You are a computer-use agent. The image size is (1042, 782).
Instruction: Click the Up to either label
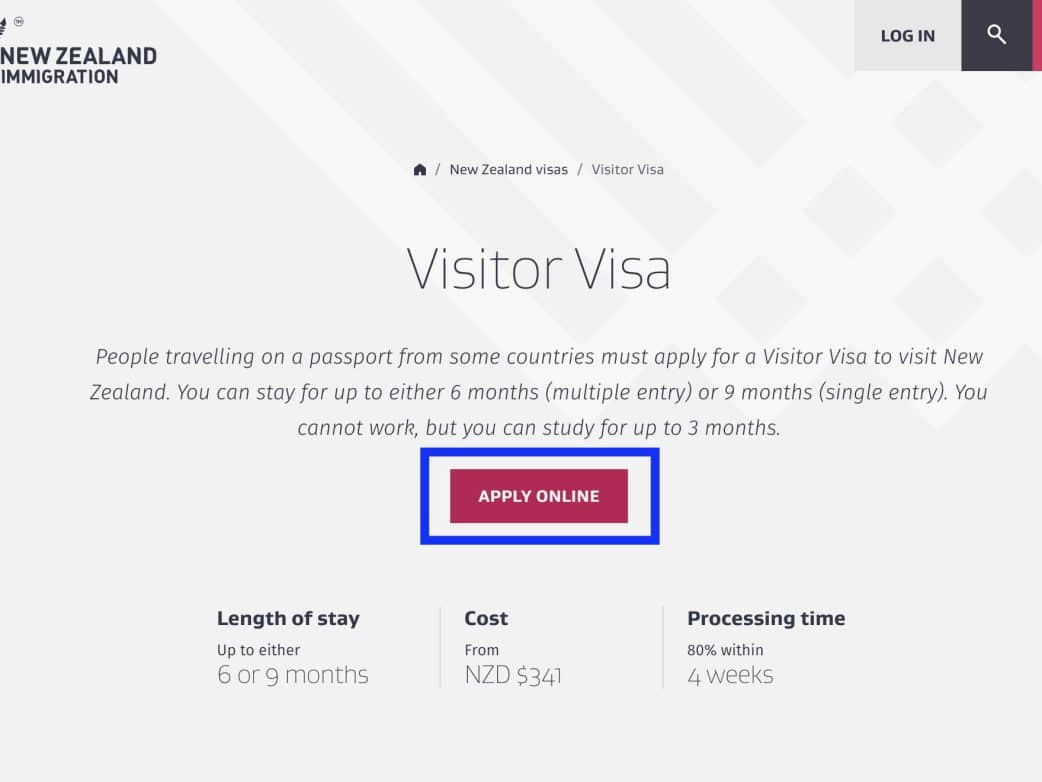pos(258,650)
